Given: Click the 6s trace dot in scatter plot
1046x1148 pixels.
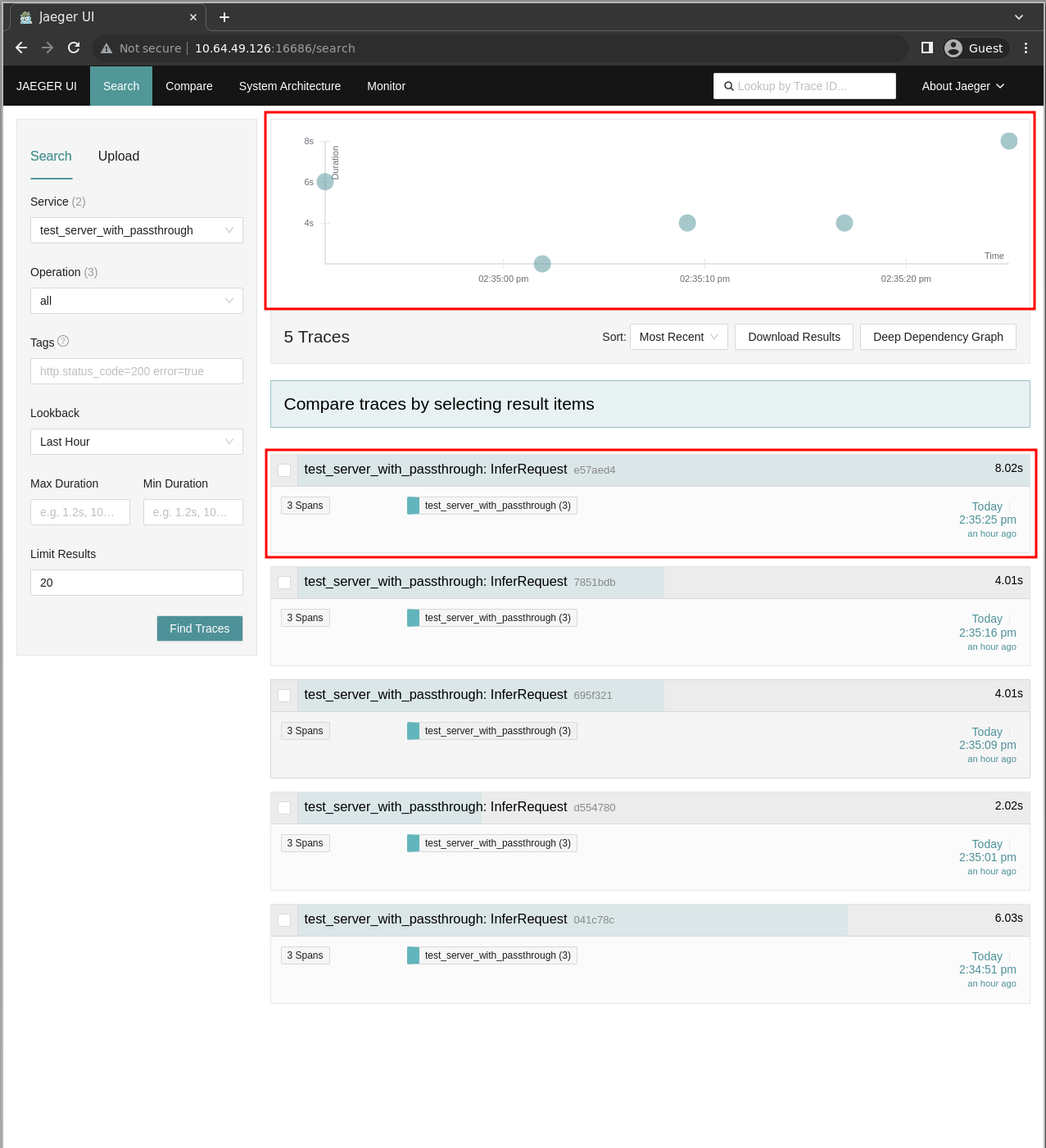Looking at the screenshot, I should [325, 182].
